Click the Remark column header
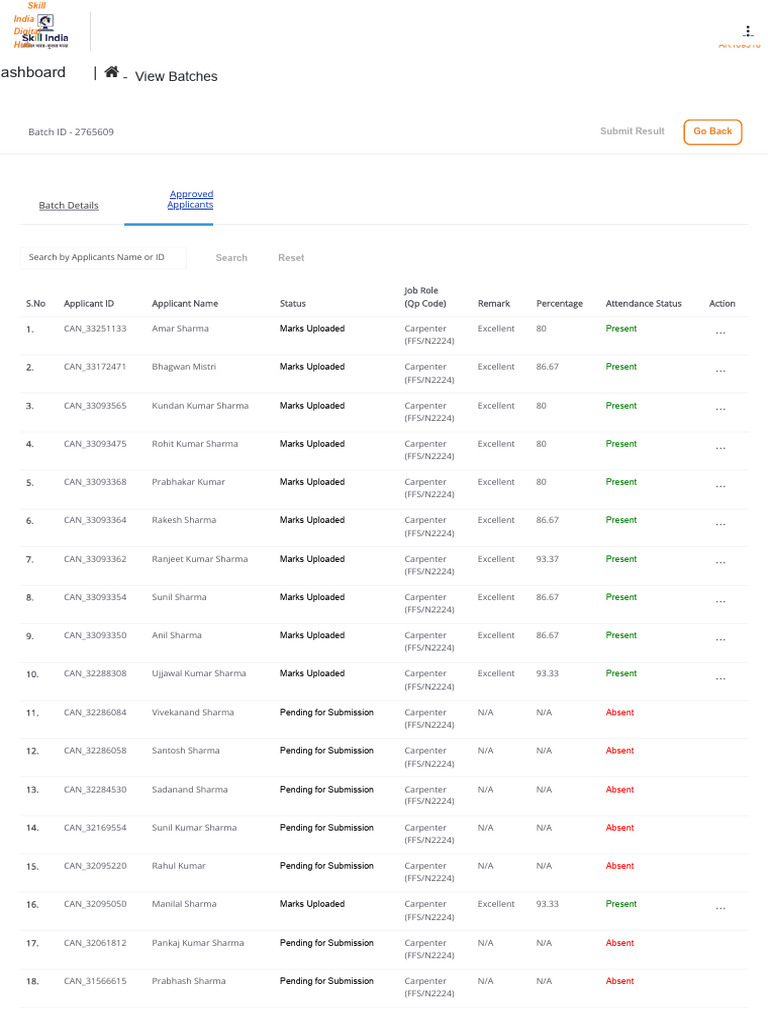Screen dimensions: 768x1024 (494, 304)
